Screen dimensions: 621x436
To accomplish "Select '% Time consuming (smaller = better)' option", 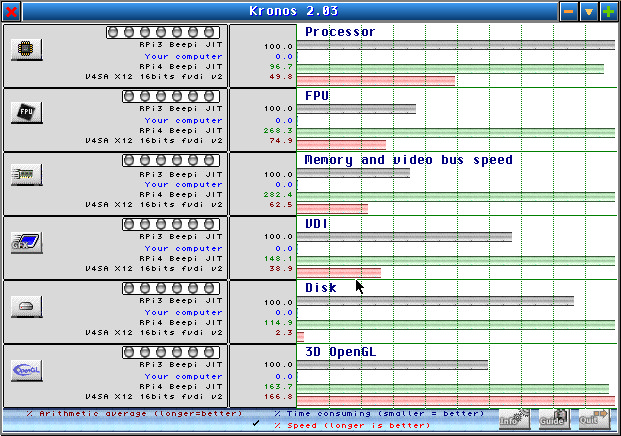I will tap(379, 414).
